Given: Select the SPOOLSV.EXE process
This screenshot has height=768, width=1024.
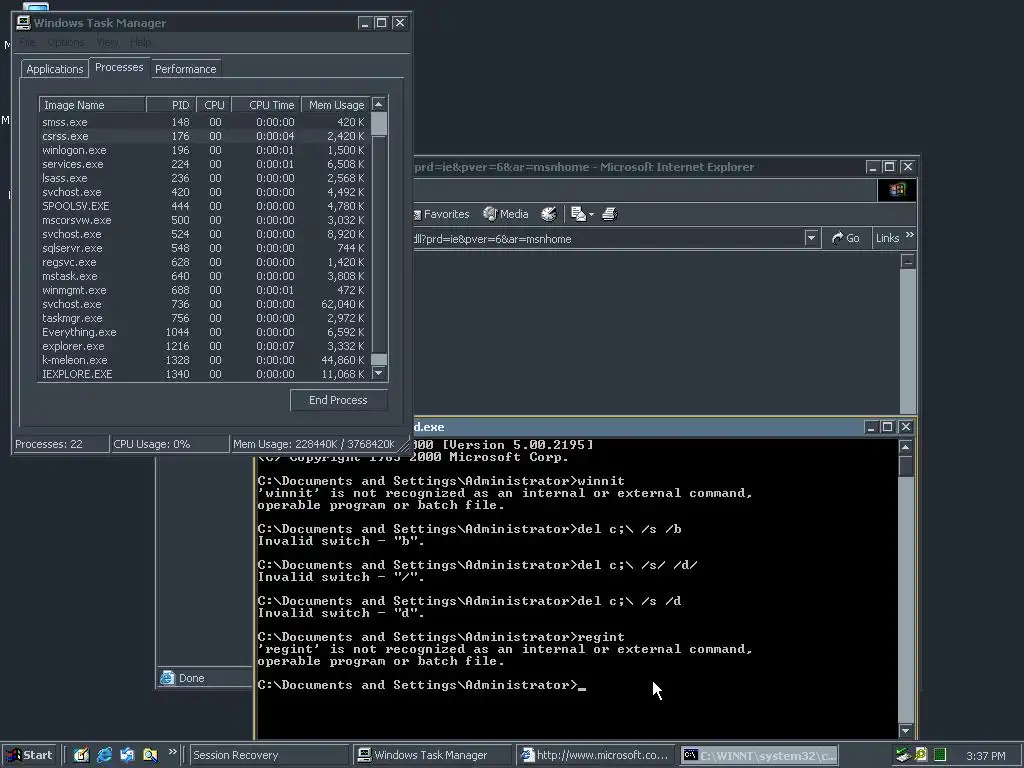Looking at the screenshot, I should [204, 206].
